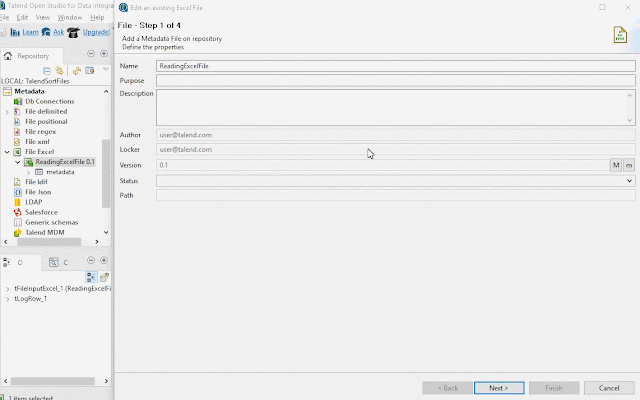Click the outline image view icon
This screenshot has height=400, width=640.
(x=104, y=277)
